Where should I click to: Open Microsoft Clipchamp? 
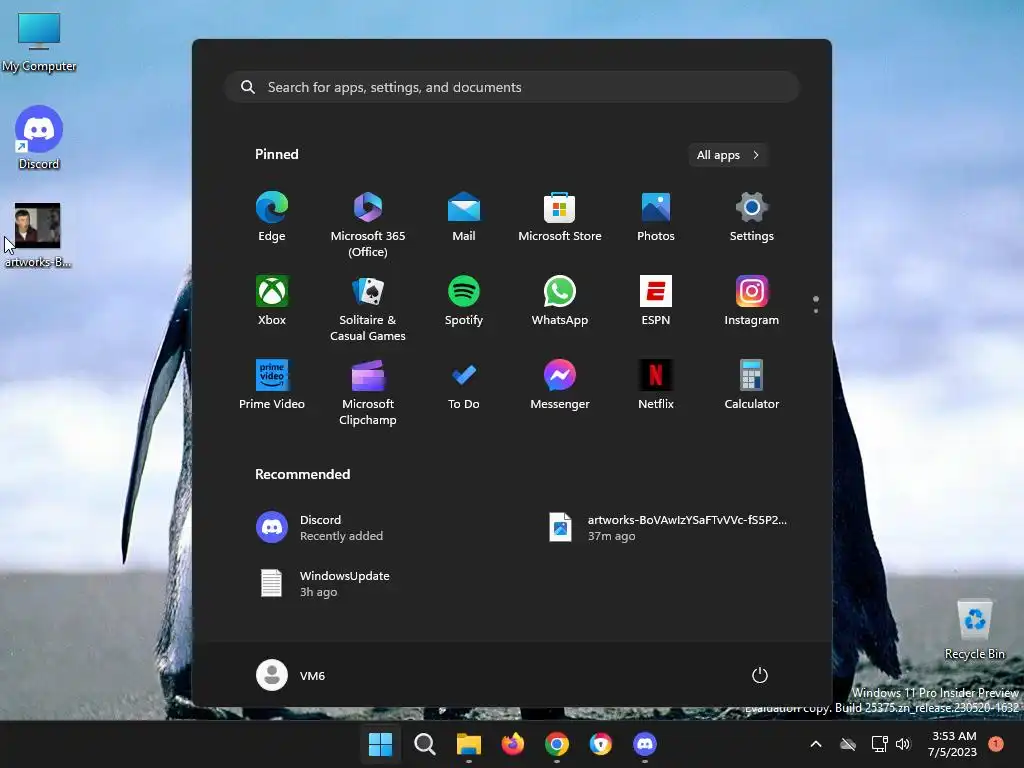pos(368,392)
